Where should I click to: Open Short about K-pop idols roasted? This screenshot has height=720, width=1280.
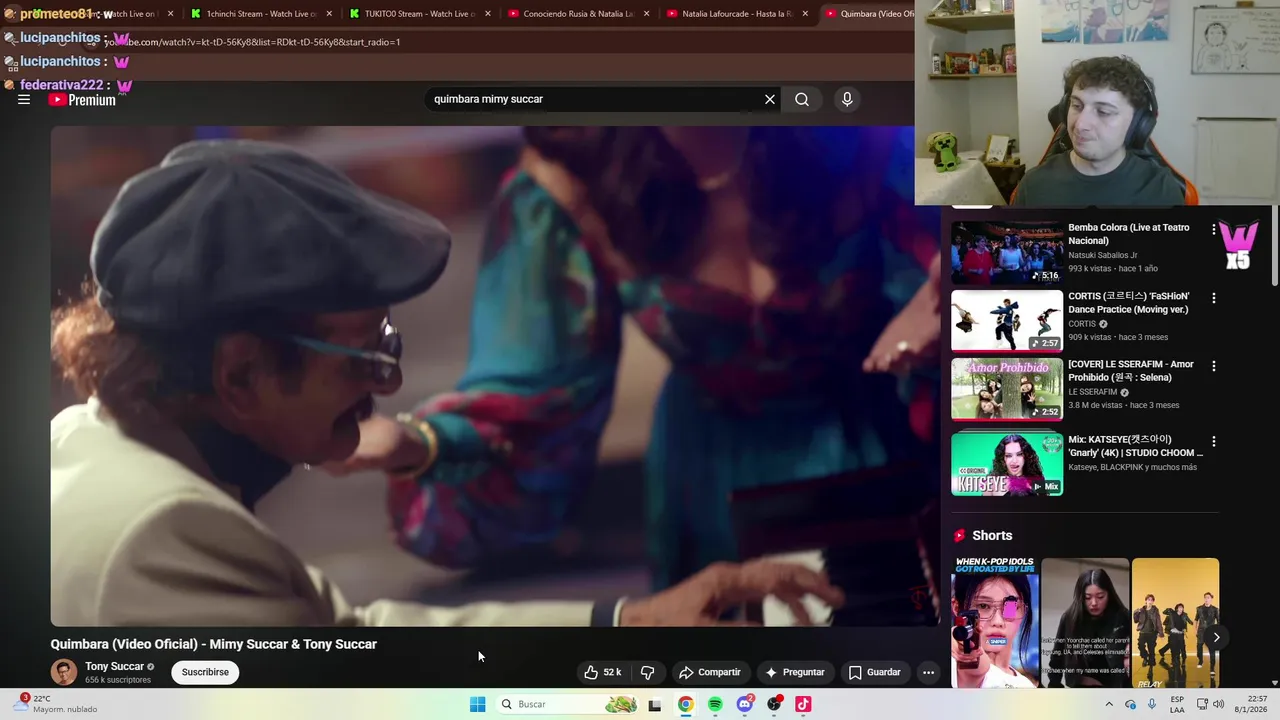pos(995,623)
